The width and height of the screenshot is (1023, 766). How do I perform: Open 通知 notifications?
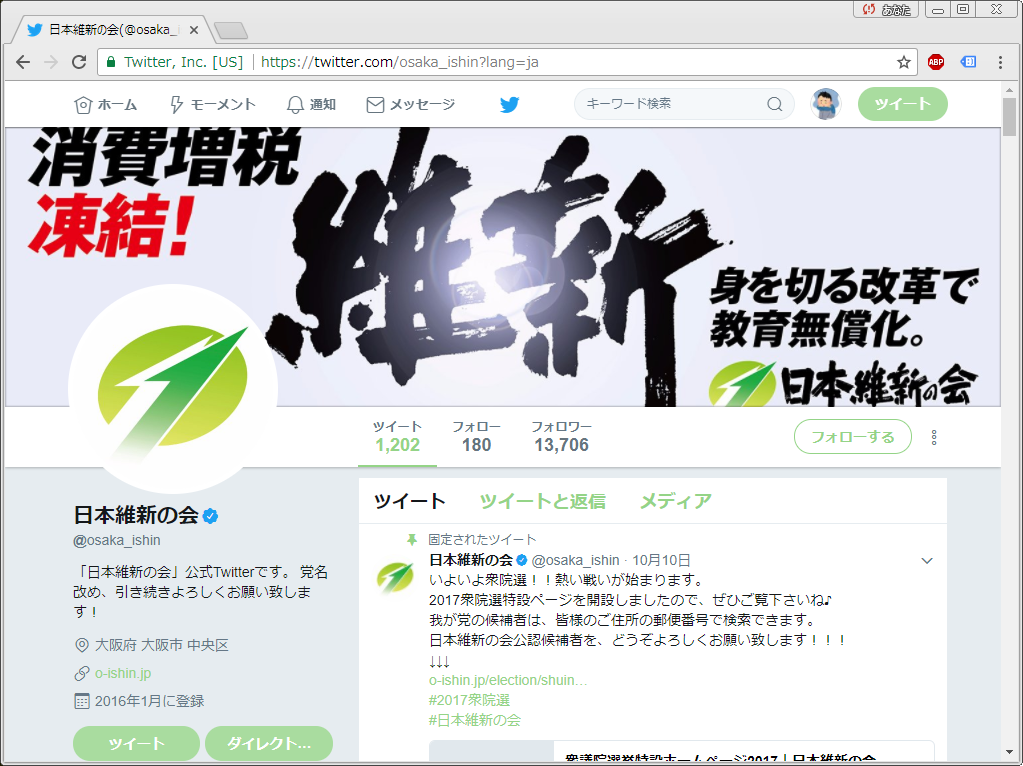point(311,104)
